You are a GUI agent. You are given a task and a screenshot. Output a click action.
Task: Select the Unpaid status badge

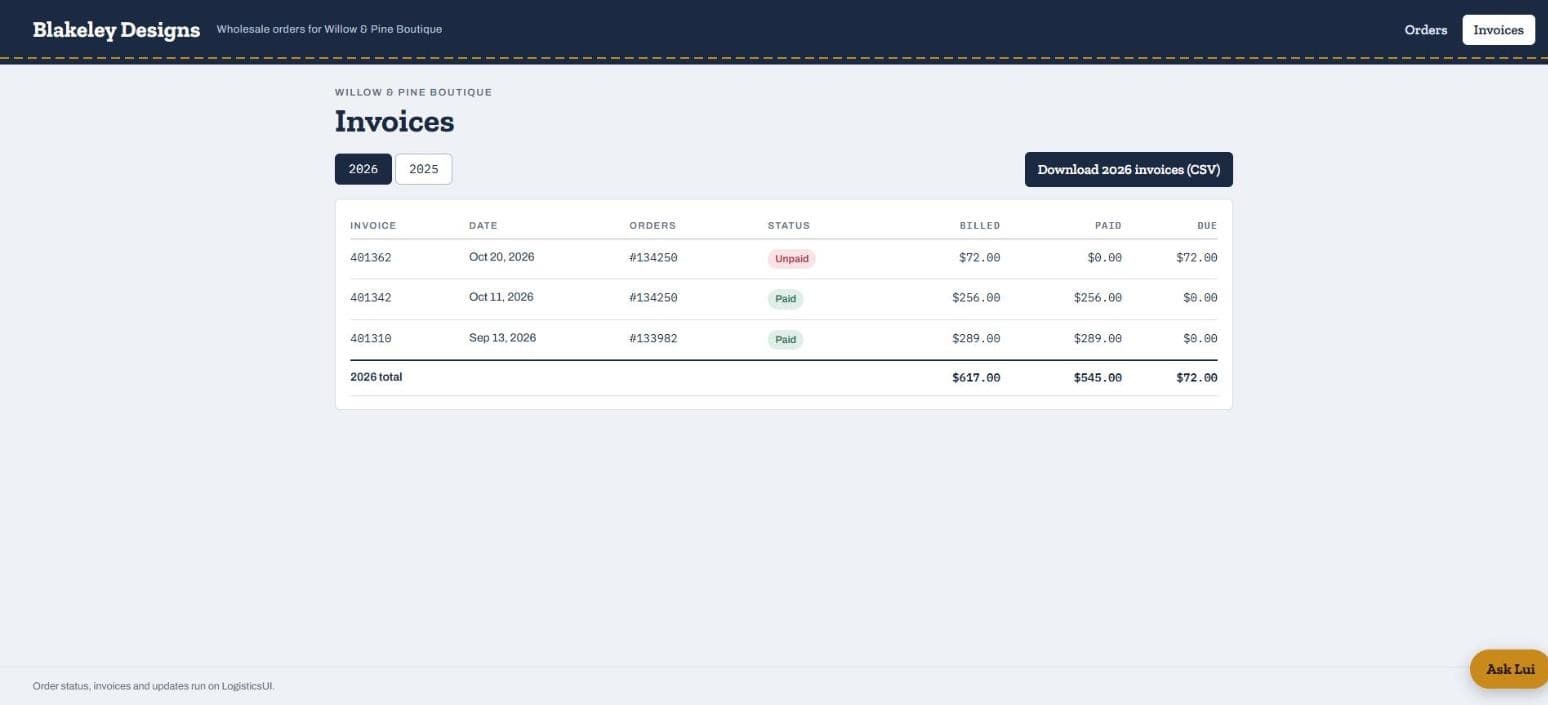click(x=791, y=259)
